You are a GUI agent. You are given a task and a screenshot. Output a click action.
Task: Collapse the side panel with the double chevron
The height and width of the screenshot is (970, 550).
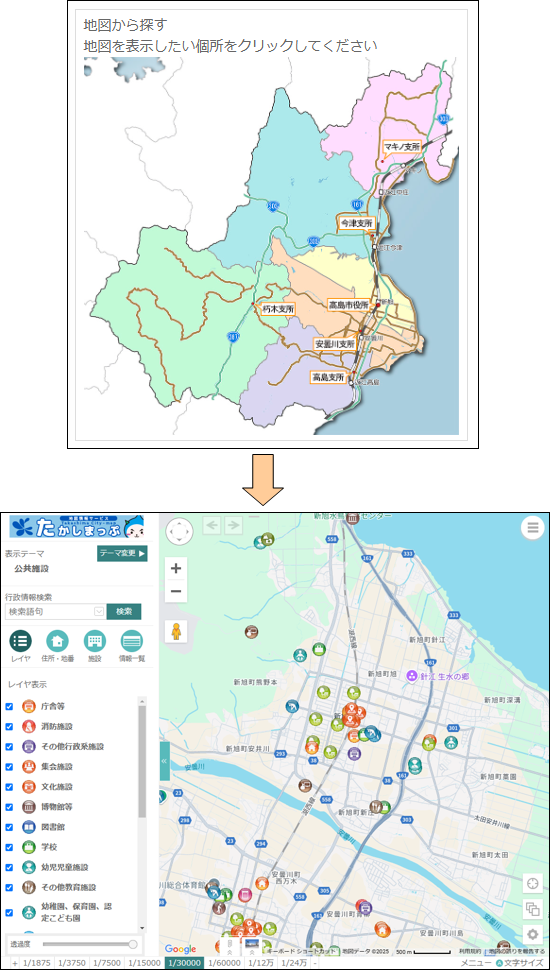pyautogui.click(x=164, y=760)
